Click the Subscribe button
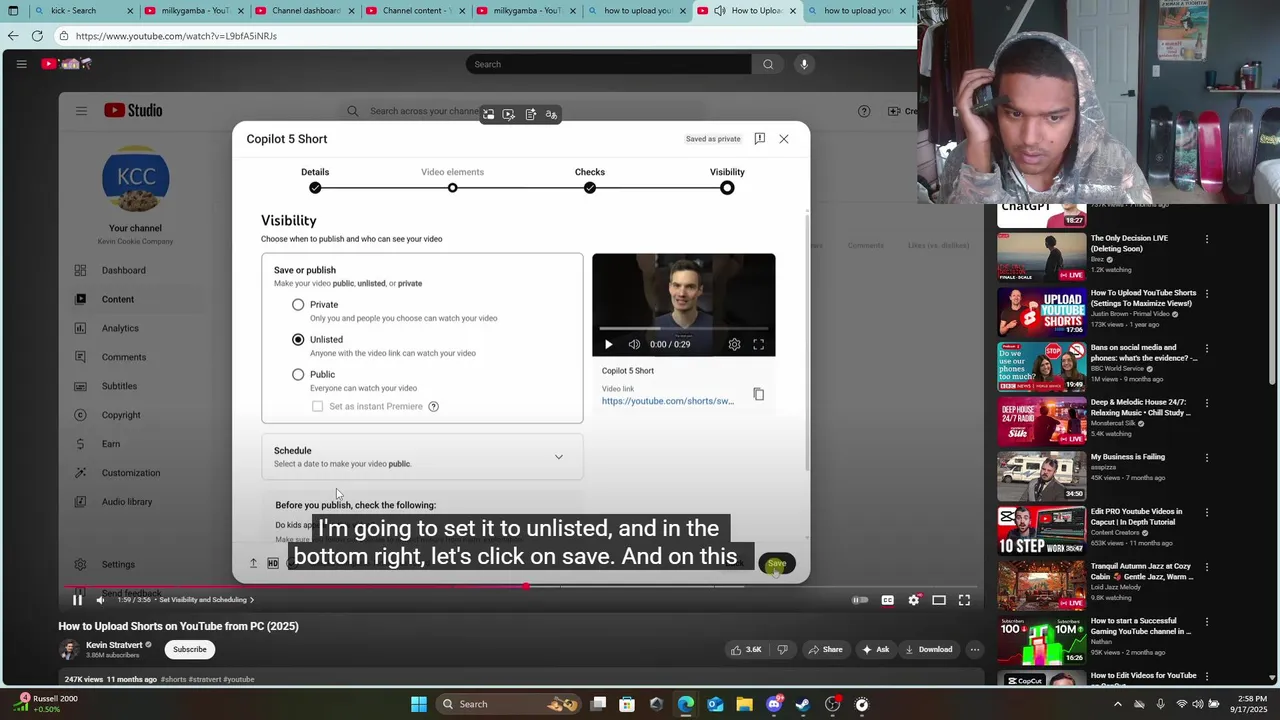The height and width of the screenshot is (720, 1280). 189,649
